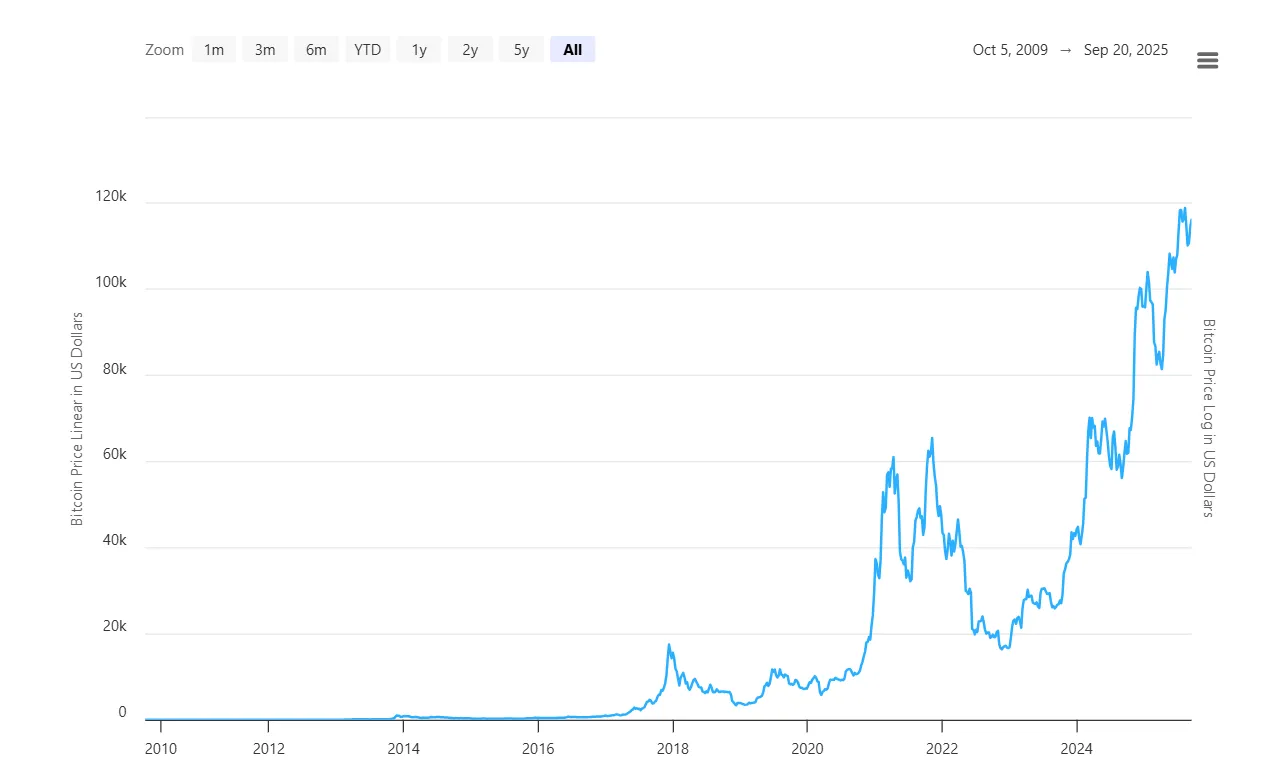Select the 3m zoom range
Image resolution: width=1284 pixels, height=779 pixels.
[x=265, y=50]
